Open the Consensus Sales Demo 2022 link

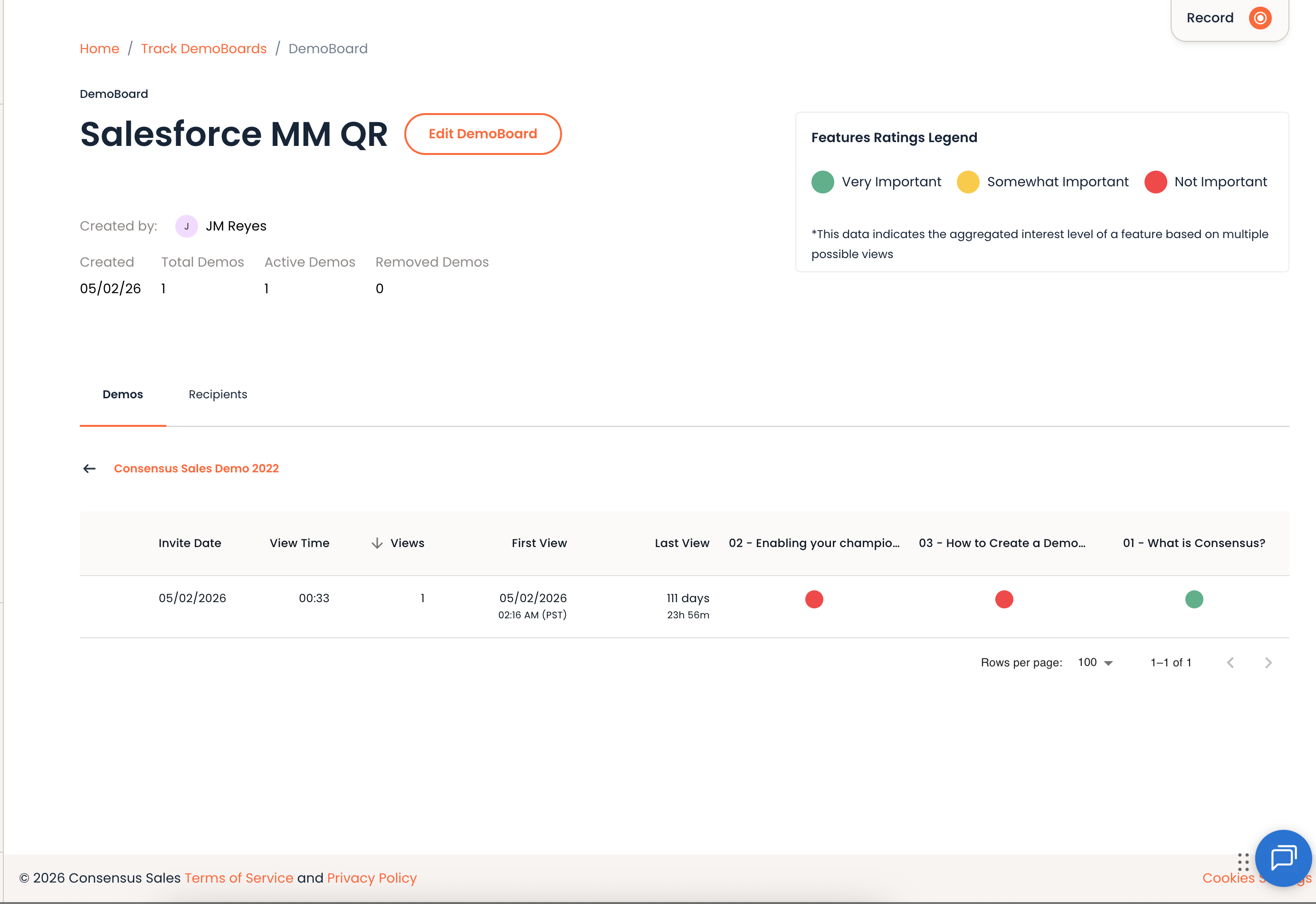(x=197, y=469)
